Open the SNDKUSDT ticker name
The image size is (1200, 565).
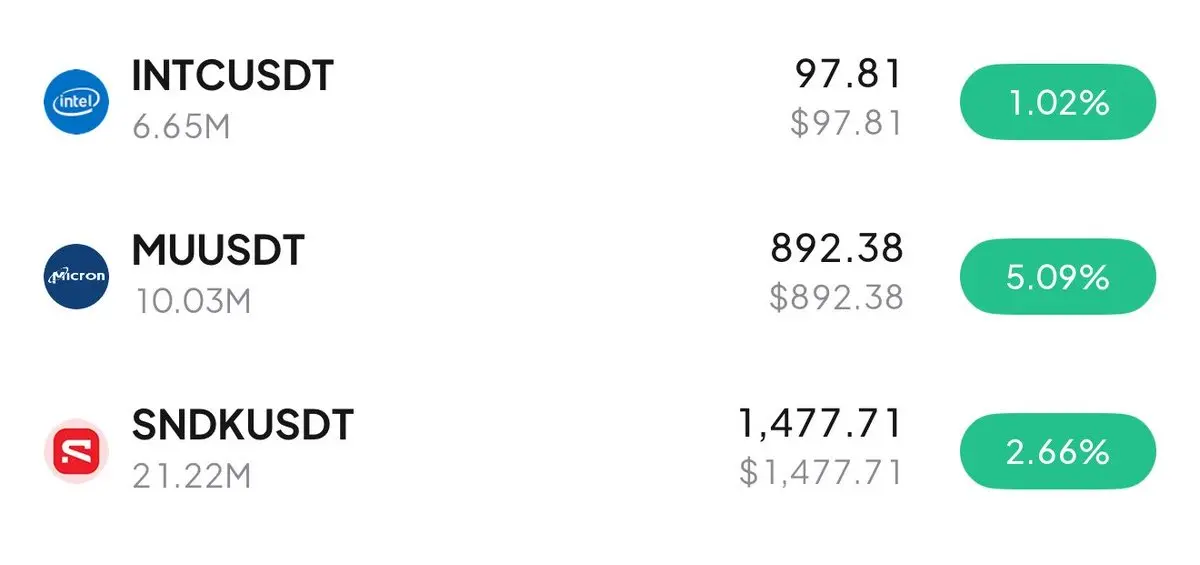click(243, 426)
